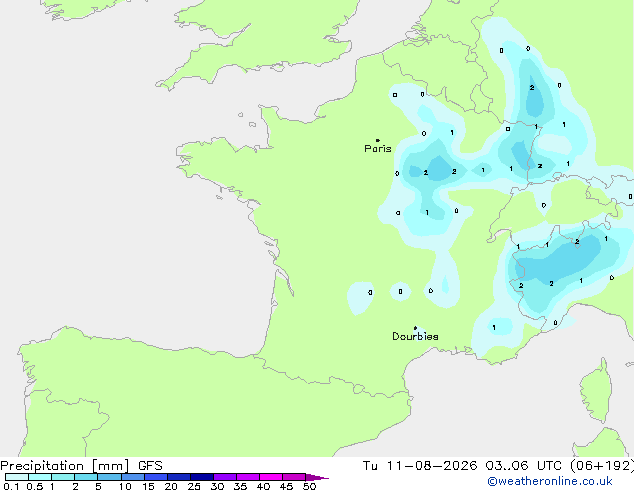The height and width of the screenshot is (490, 634).
Task: Click the above-50 arrow tip of legend
Action: tap(317, 477)
